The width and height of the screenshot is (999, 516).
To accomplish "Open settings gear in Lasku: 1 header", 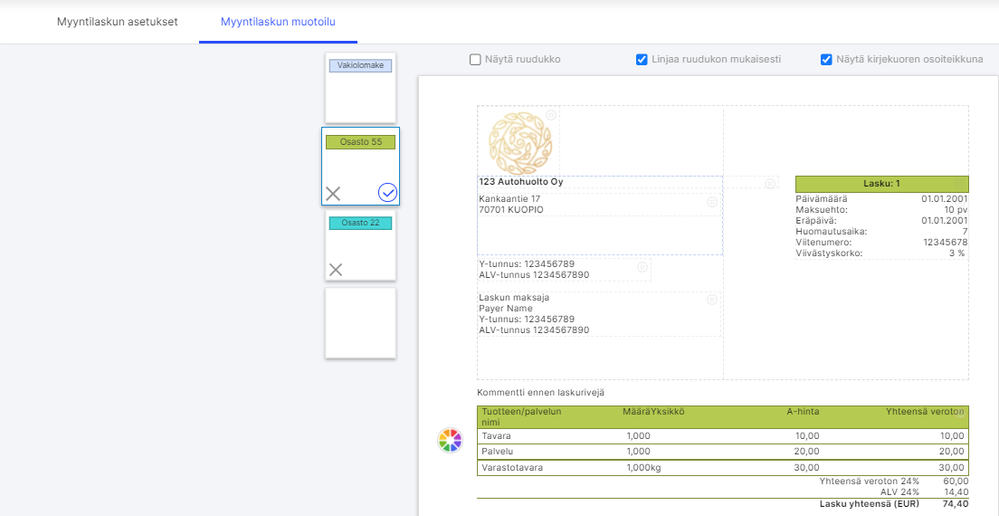I will coord(961,183).
